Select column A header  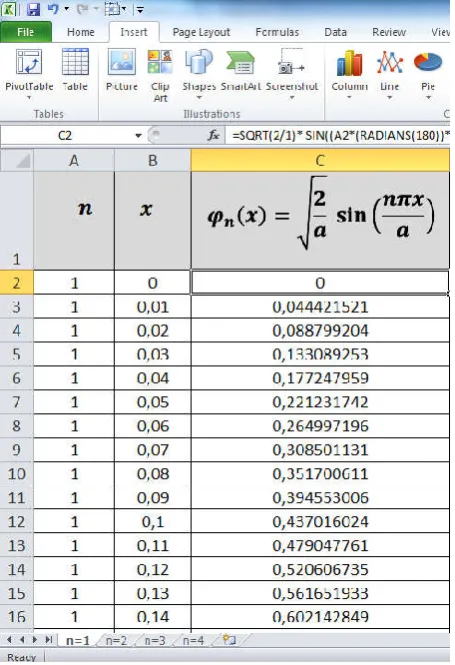(x=74, y=160)
